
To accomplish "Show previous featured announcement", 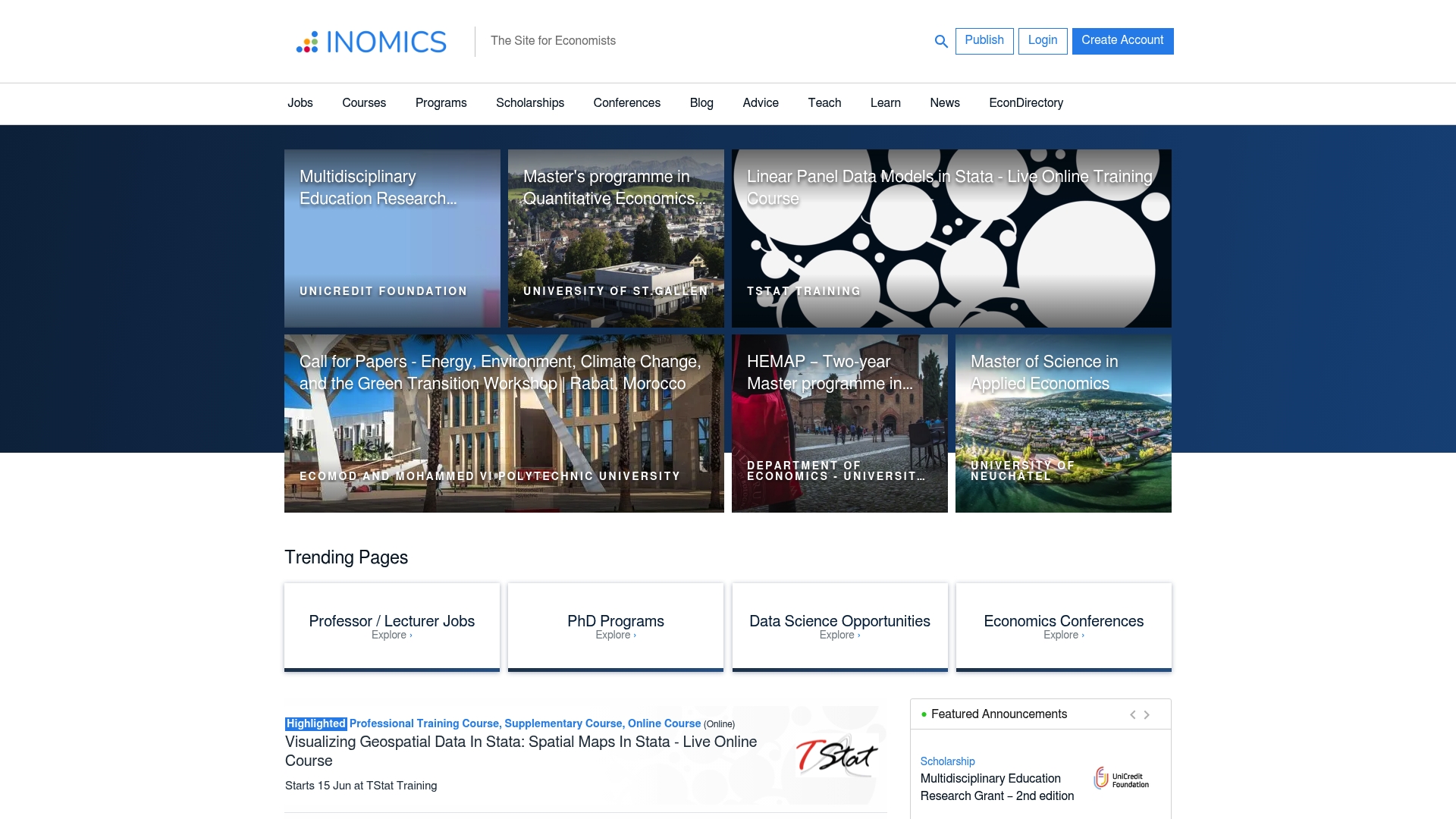I will point(1133,714).
